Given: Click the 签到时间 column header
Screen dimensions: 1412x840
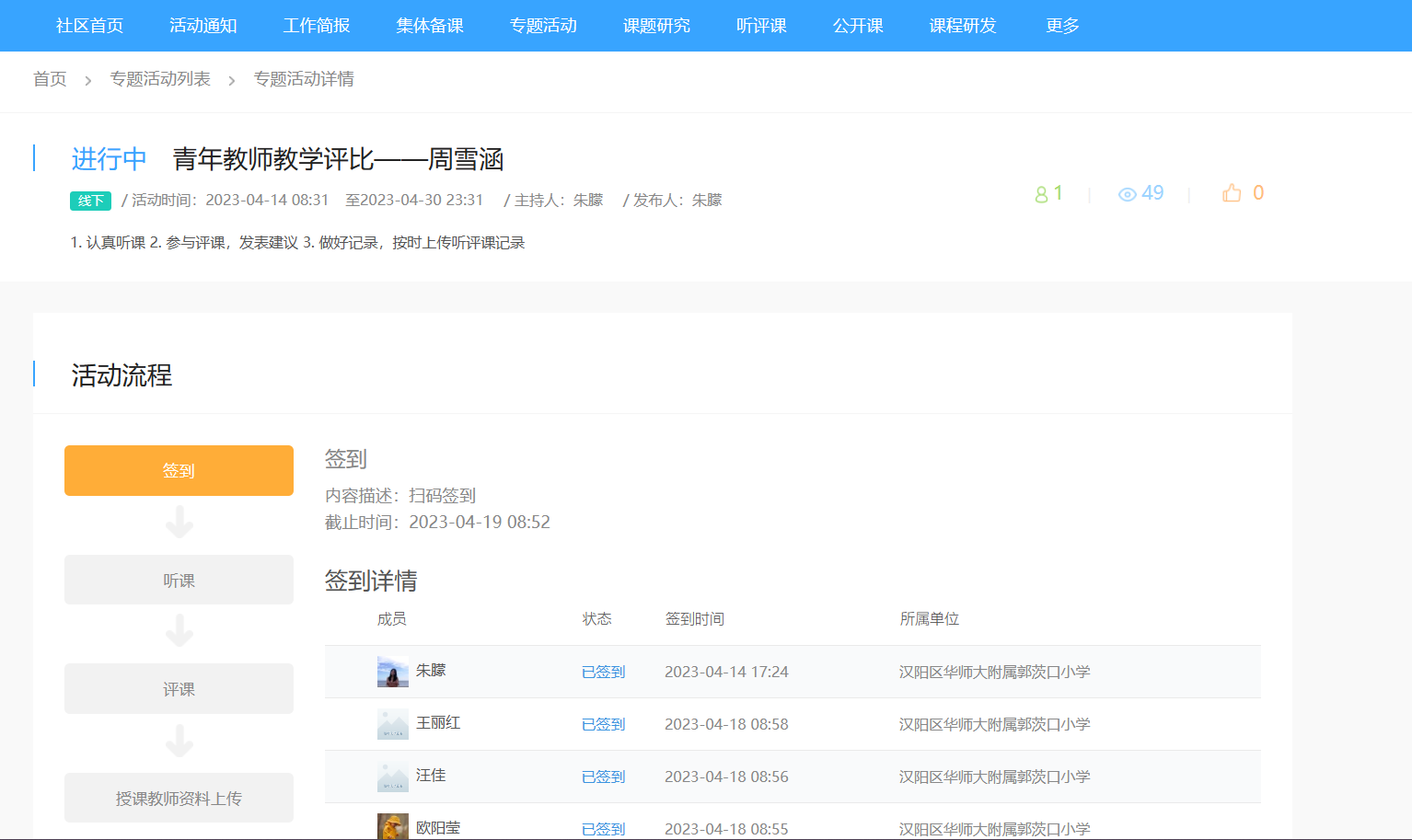Looking at the screenshot, I should coord(694,619).
